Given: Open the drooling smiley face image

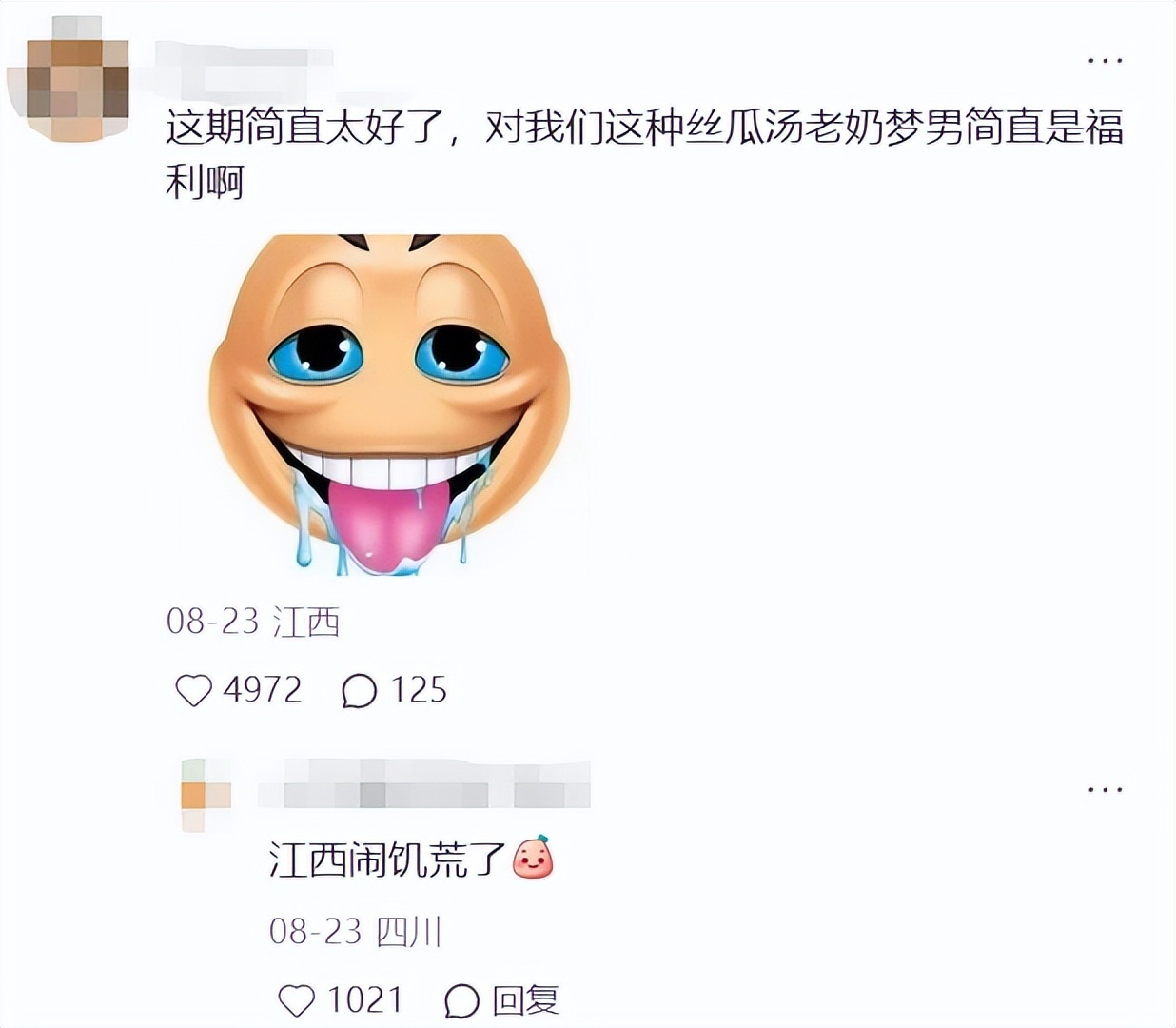Looking at the screenshot, I should point(390,405).
